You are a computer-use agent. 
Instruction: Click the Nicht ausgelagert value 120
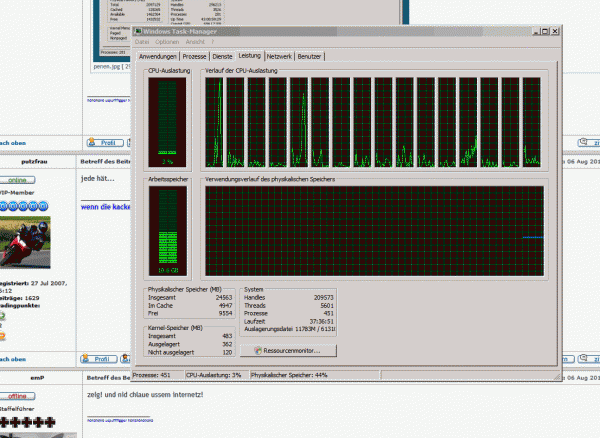tap(228, 352)
